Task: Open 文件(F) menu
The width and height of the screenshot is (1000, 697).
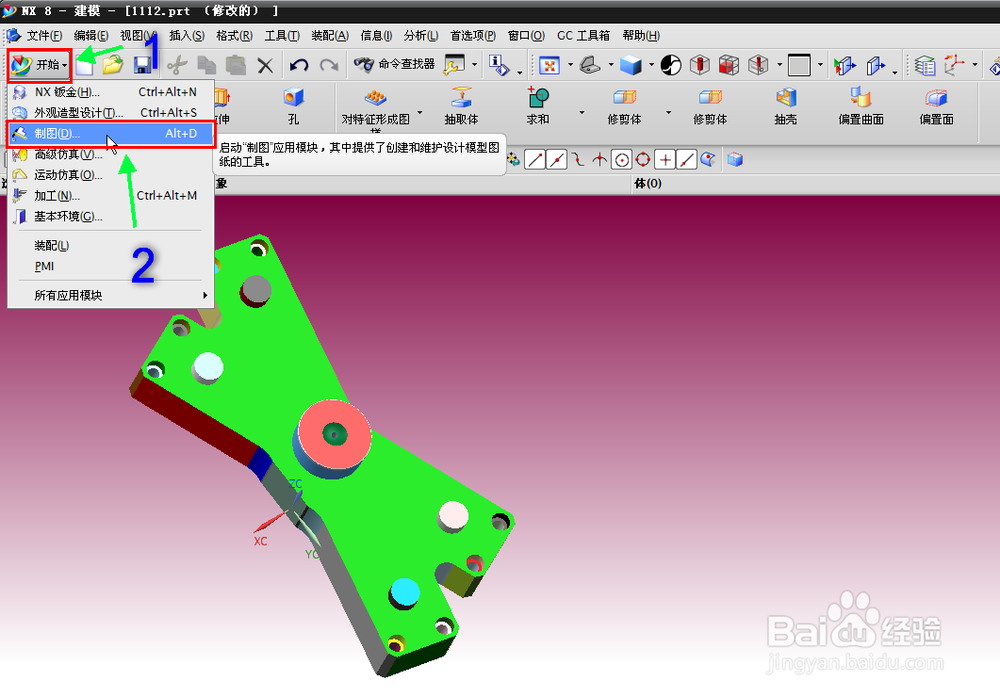Action: [x=44, y=36]
